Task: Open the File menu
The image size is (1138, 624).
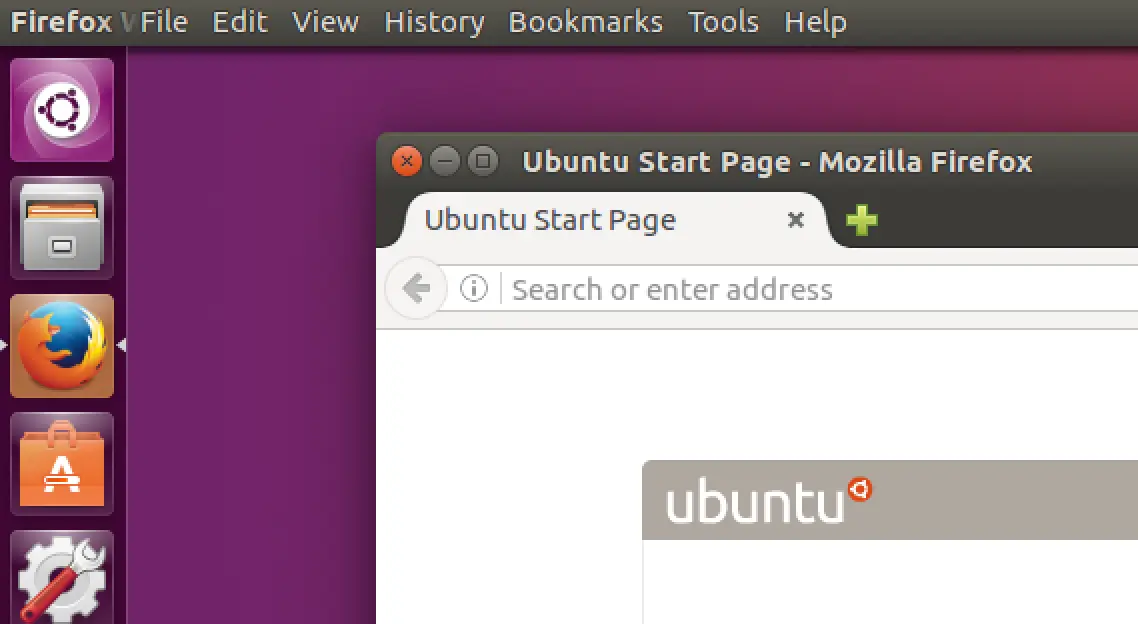Action: pos(164,22)
